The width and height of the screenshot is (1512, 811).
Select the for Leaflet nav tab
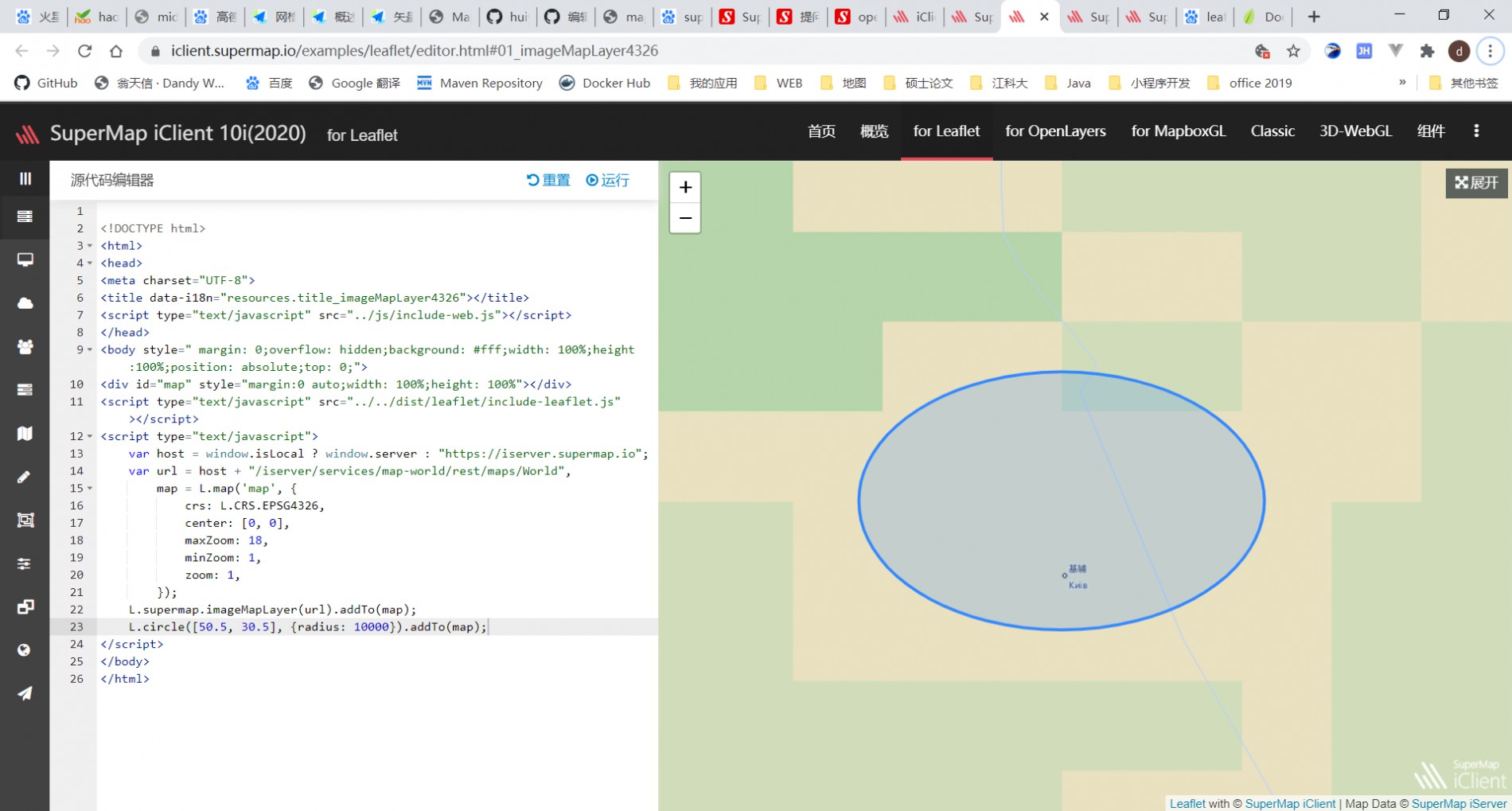(x=946, y=131)
